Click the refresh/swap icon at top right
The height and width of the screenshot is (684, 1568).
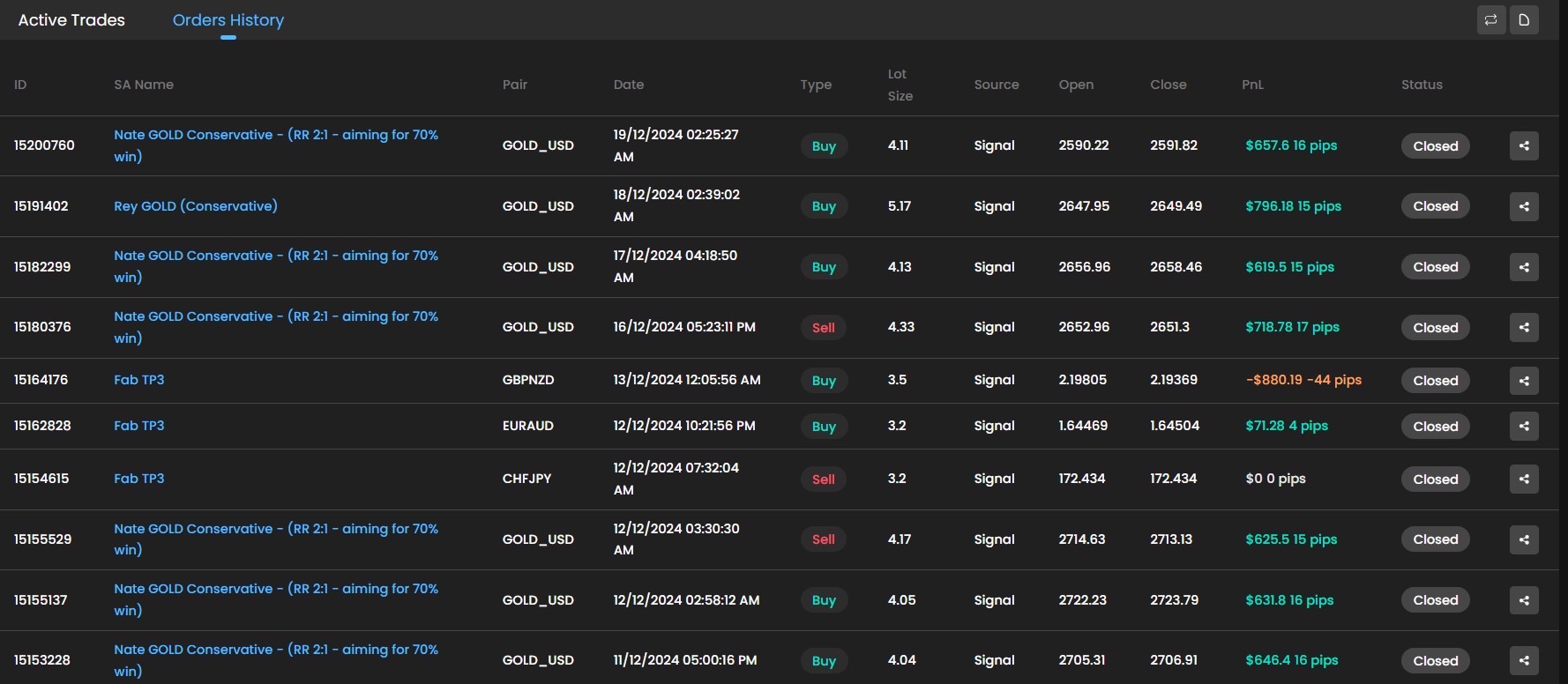1490,19
